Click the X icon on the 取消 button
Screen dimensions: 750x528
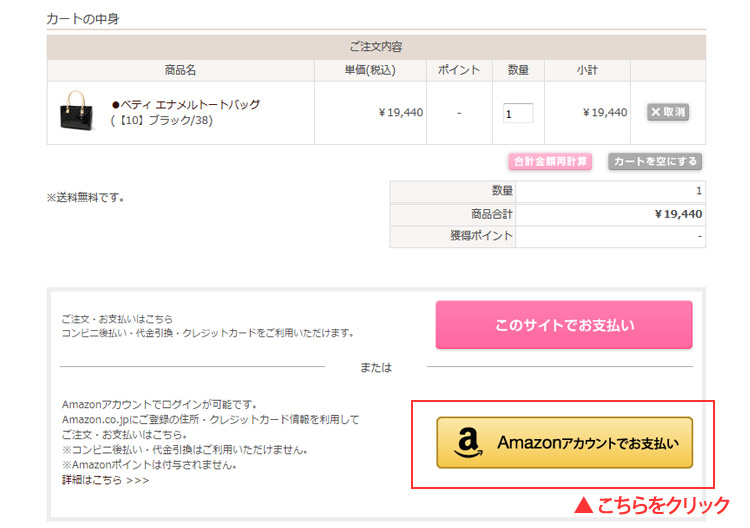(656, 112)
